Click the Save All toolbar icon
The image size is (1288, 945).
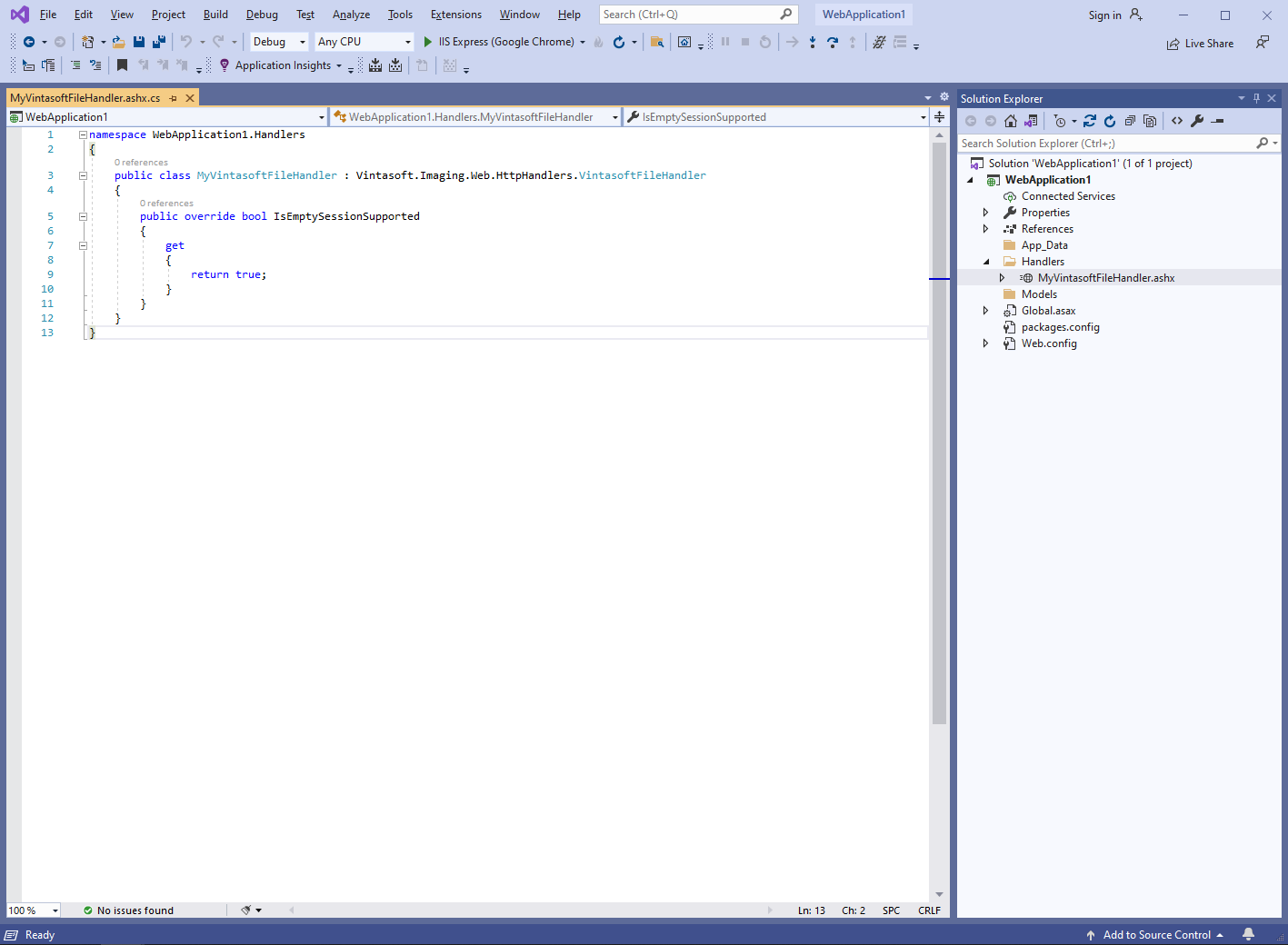(x=159, y=42)
